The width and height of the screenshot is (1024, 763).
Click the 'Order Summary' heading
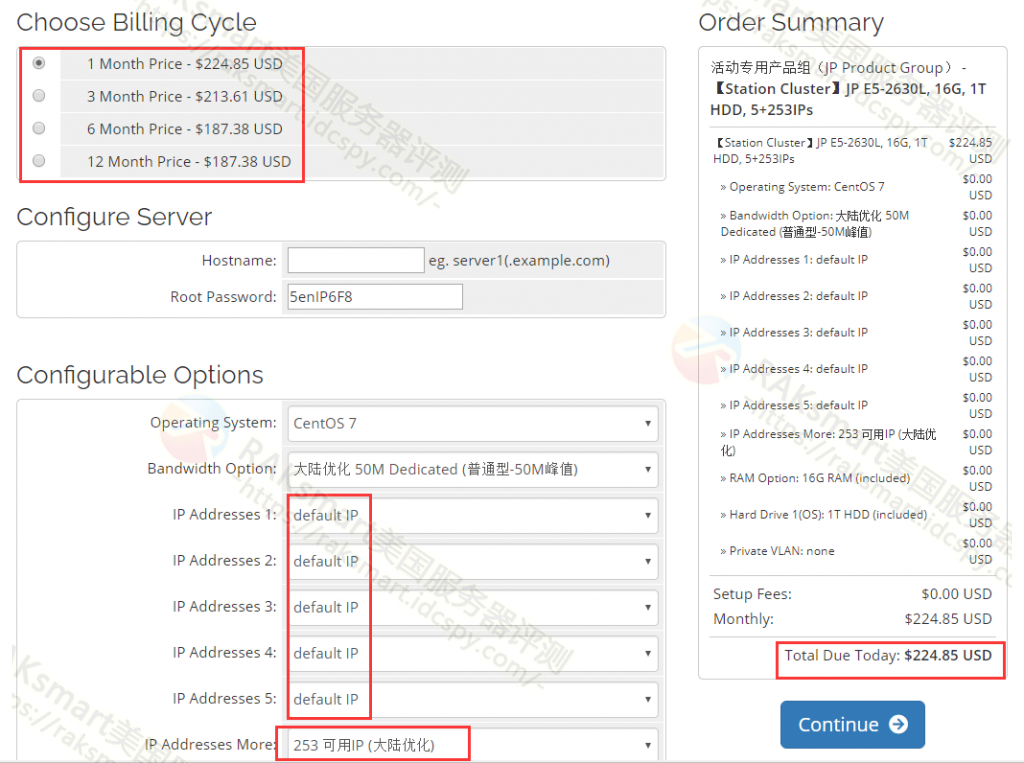791,22
